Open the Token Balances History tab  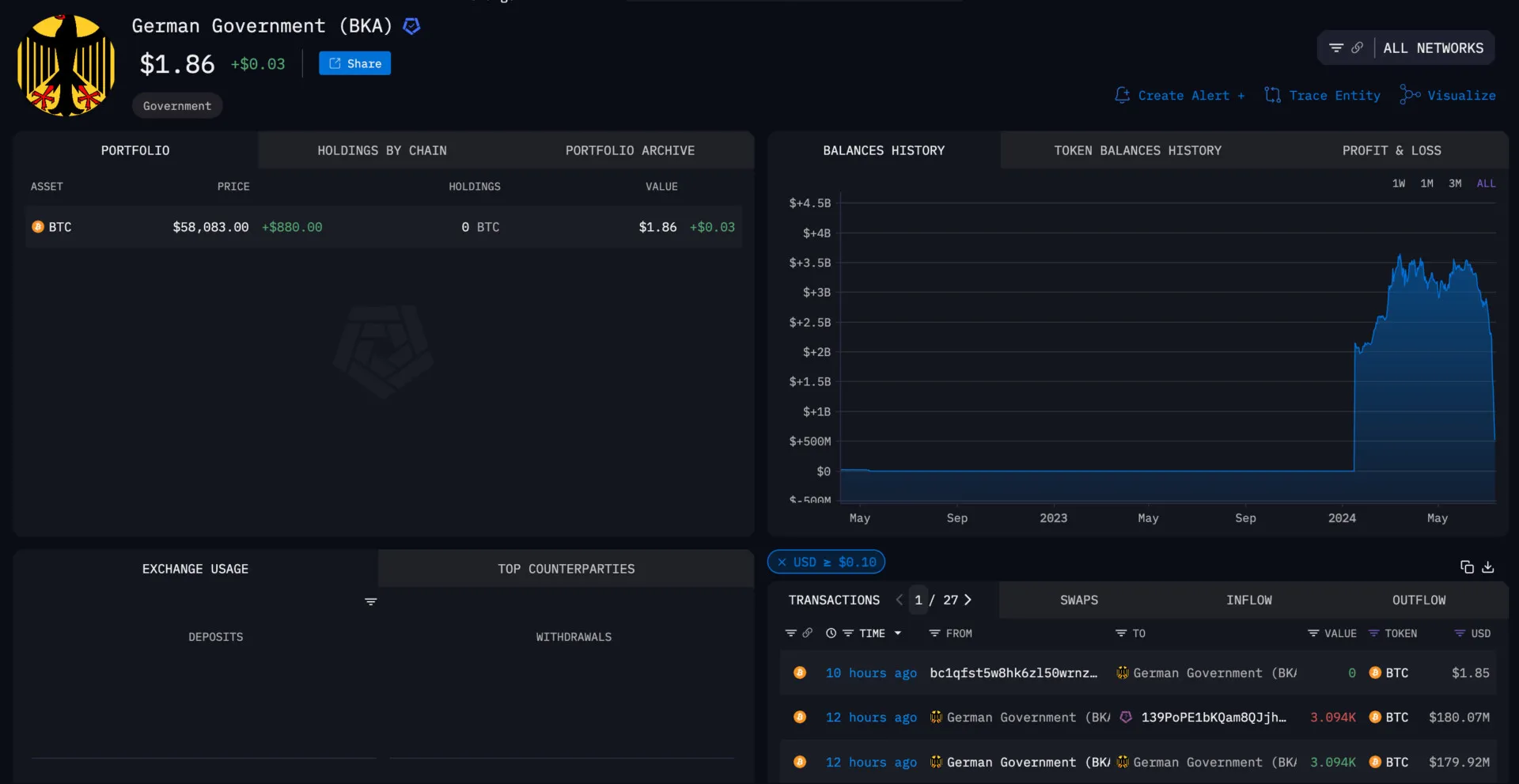[x=1138, y=150]
